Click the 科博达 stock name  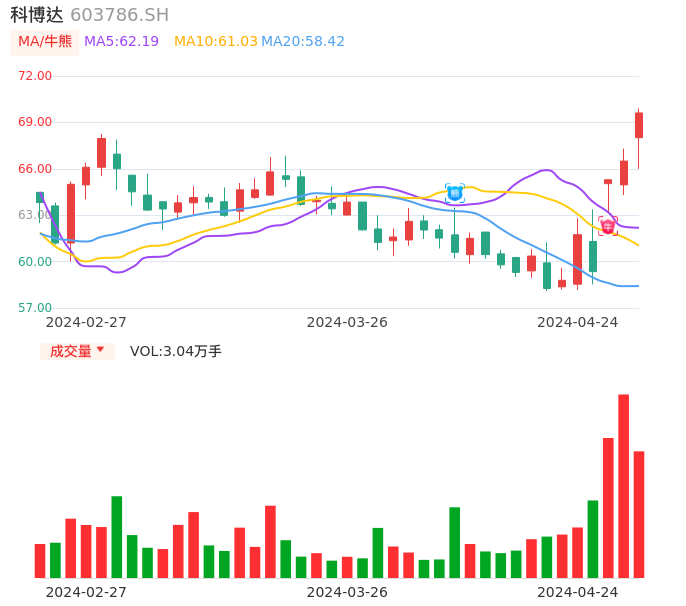[36, 15]
